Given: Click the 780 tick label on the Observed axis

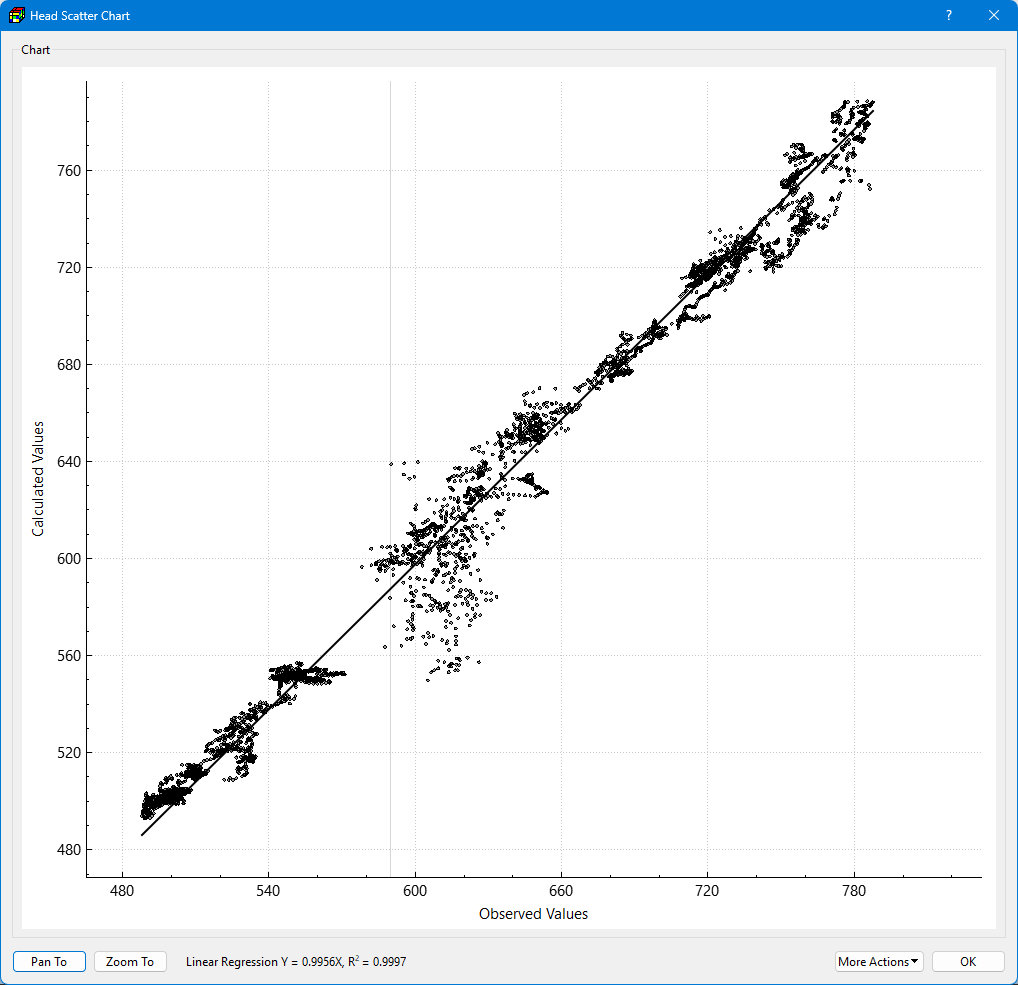Looking at the screenshot, I should [854, 891].
